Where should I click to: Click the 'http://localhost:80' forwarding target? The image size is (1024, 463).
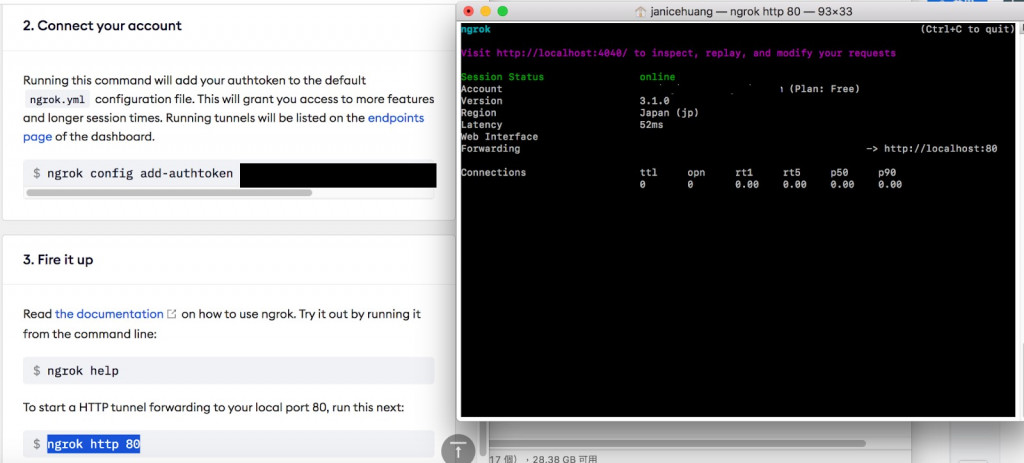940,149
